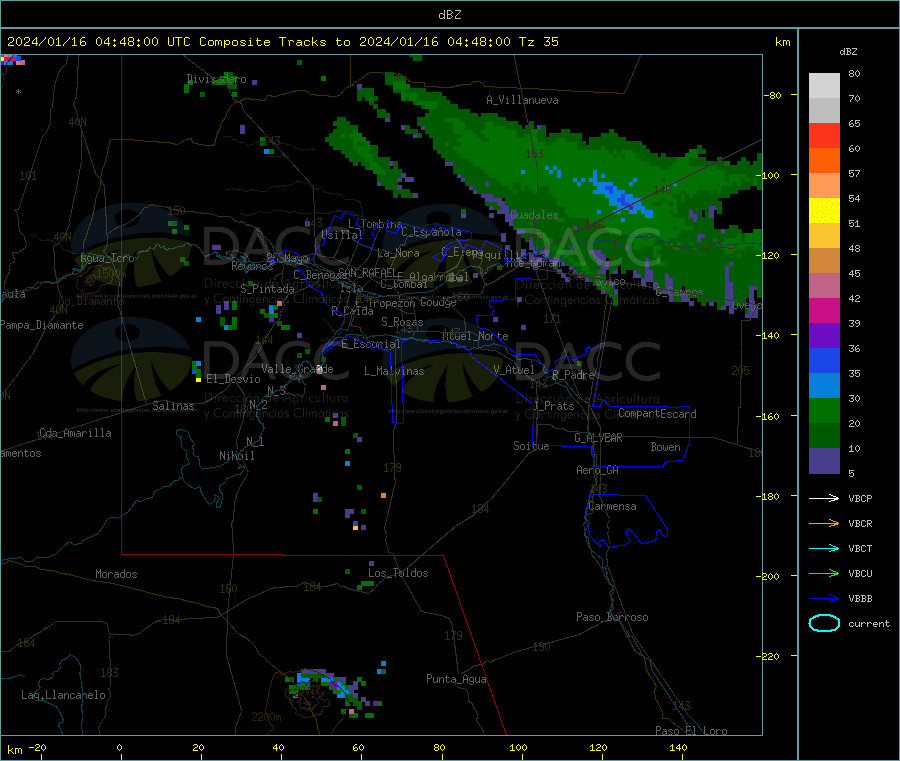
Task: Click the dBZ title at the top
Action: pyautogui.click(x=449, y=15)
